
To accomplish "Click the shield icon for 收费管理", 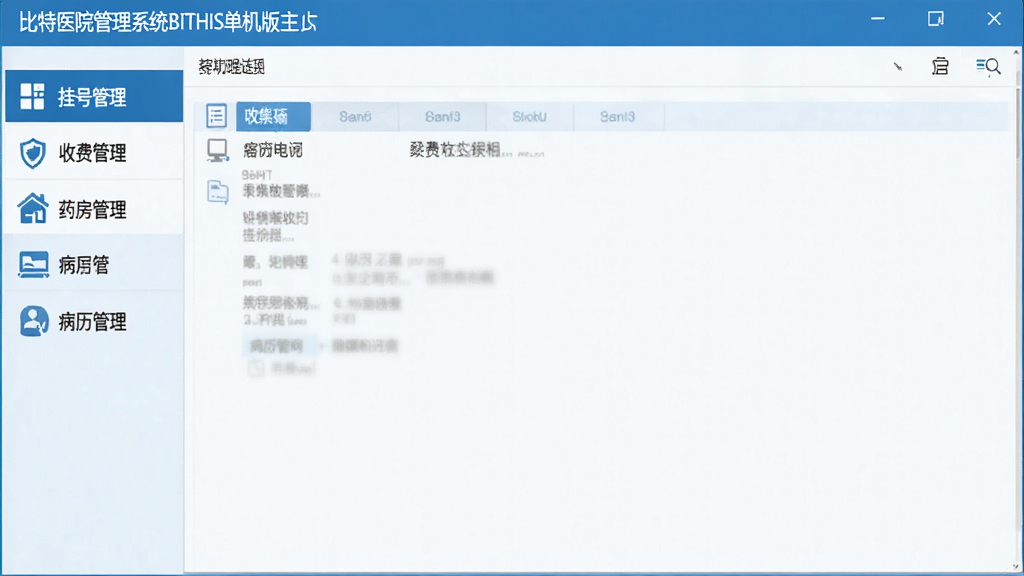I will click(33, 153).
